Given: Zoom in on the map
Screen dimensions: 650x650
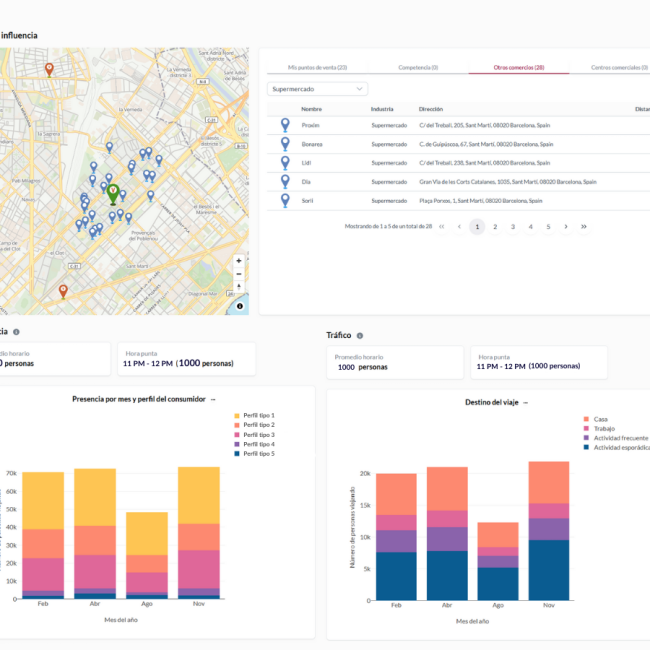Looking at the screenshot, I should [x=239, y=260].
